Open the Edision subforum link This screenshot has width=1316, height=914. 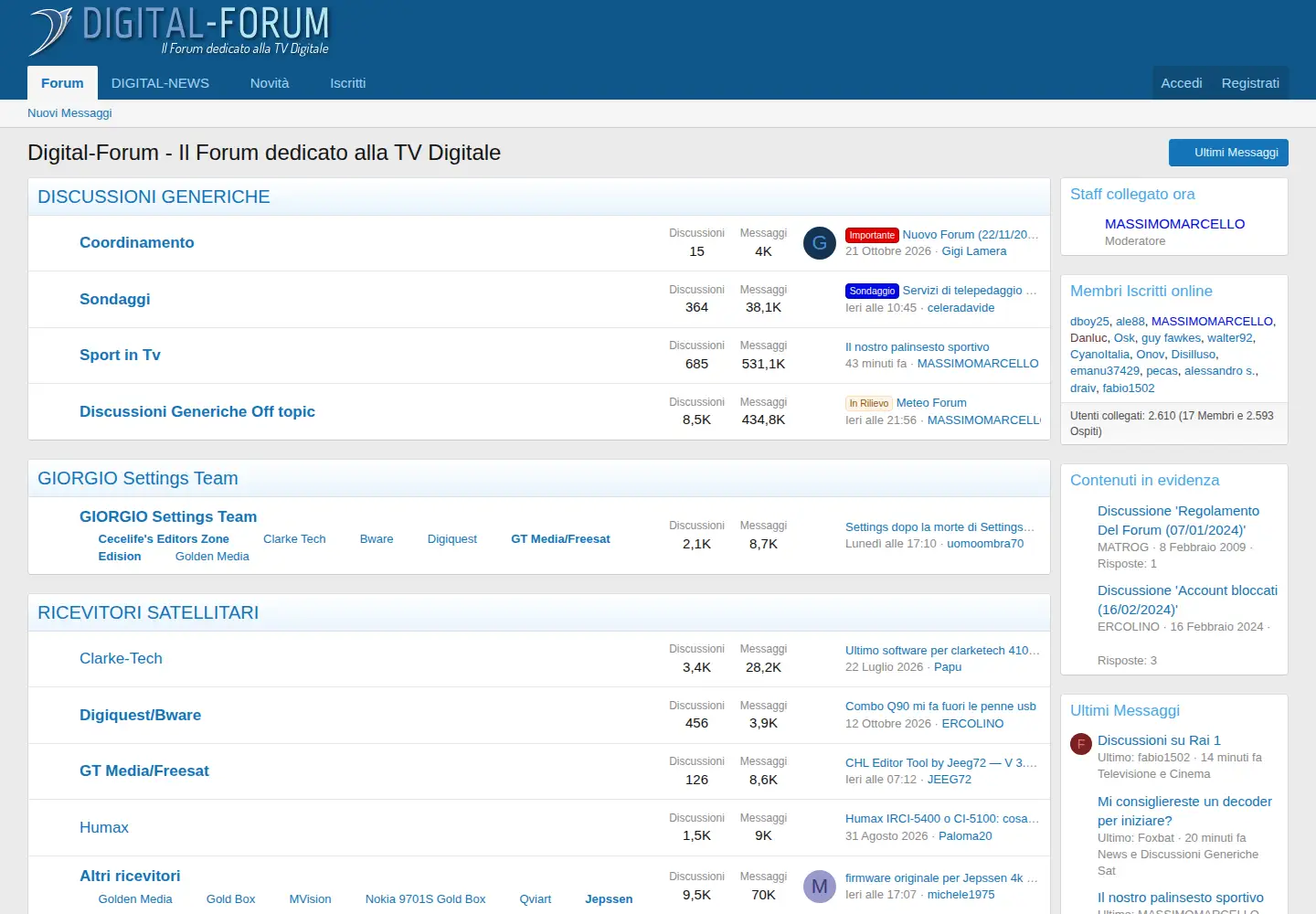[x=120, y=557]
